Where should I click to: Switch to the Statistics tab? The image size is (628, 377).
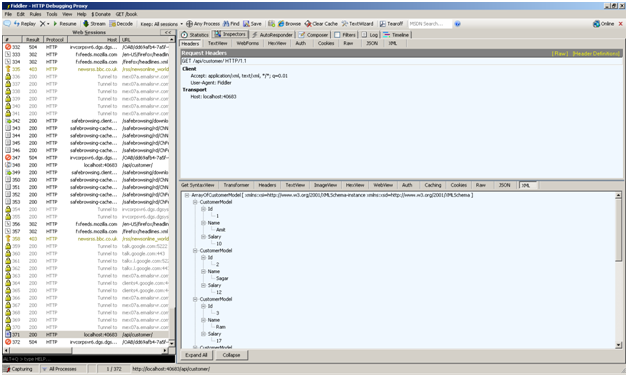tap(195, 35)
